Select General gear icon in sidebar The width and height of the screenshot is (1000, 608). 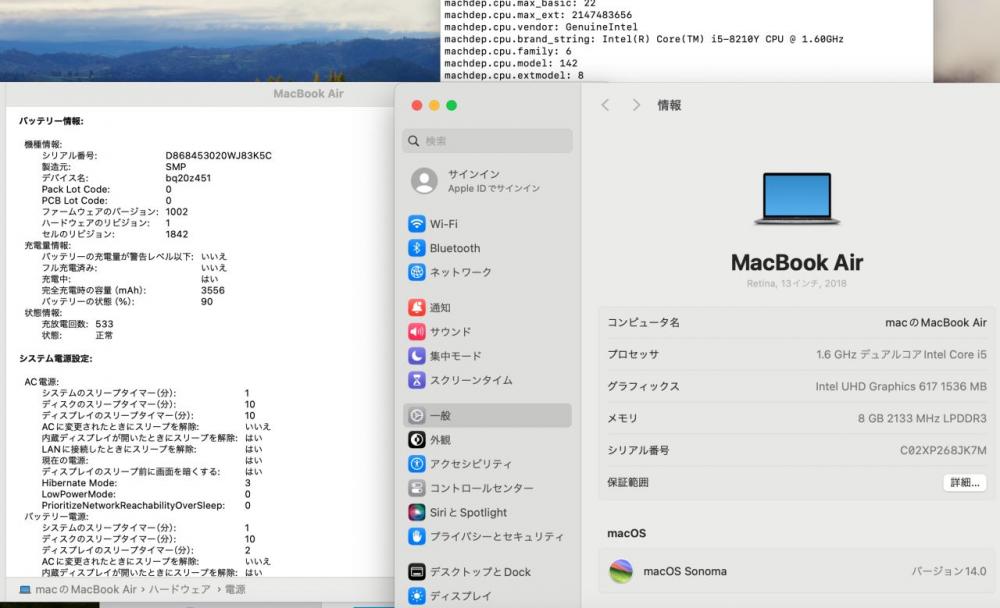pos(416,415)
